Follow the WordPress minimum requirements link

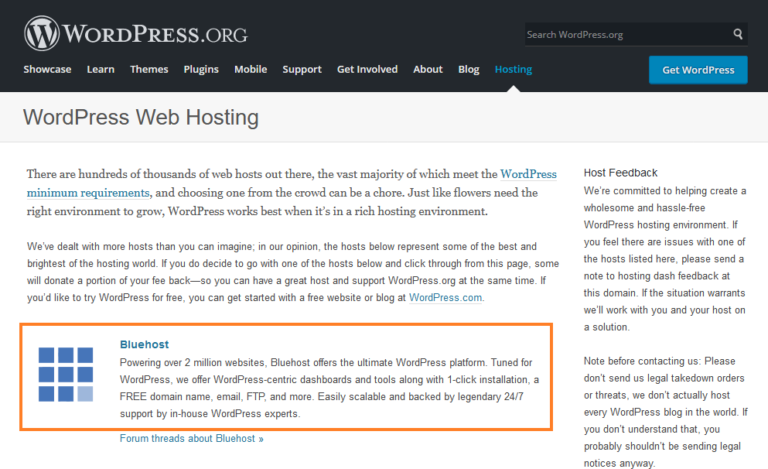pyautogui.click(x=88, y=192)
